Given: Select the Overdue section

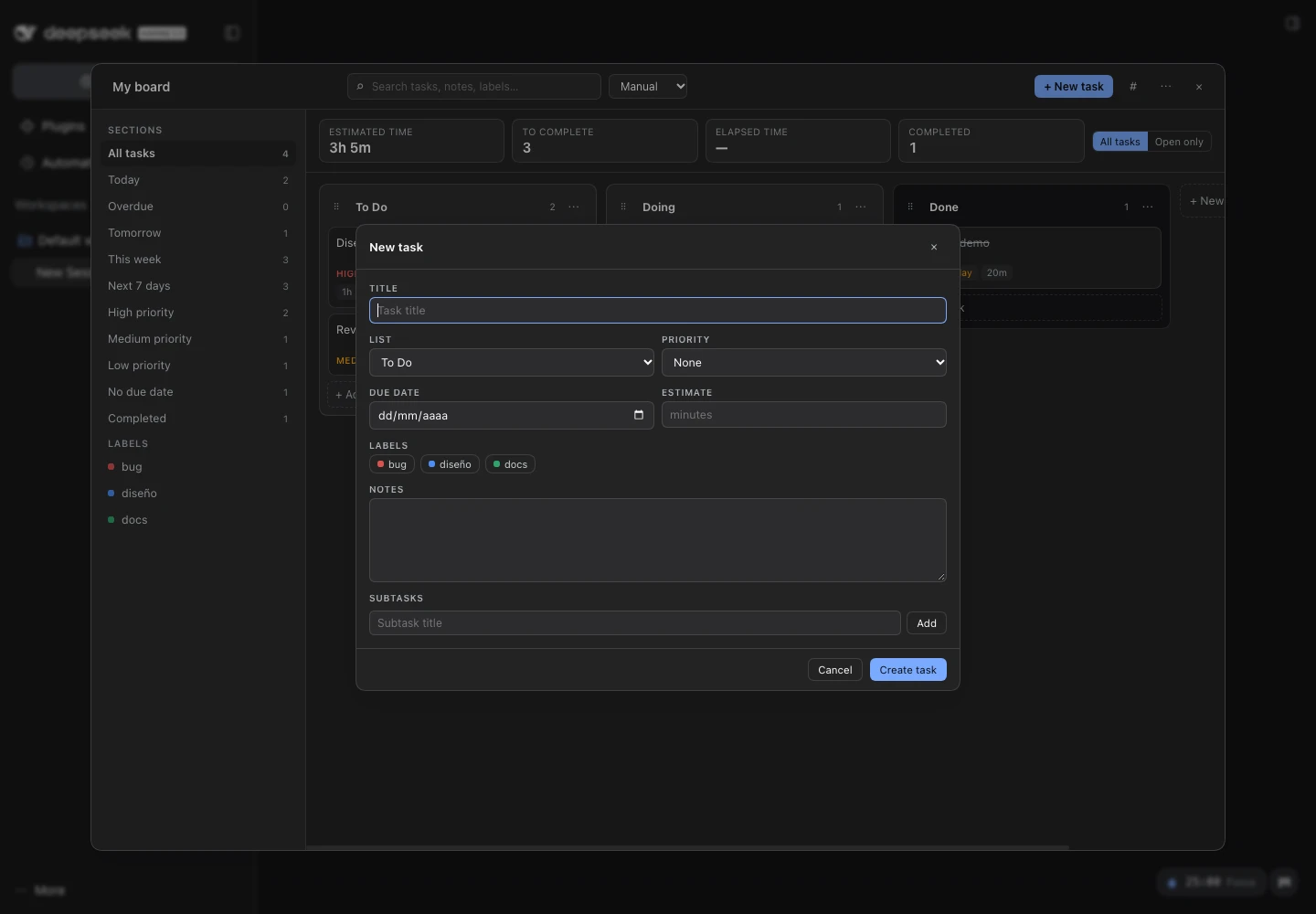Looking at the screenshot, I should point(198,207).
